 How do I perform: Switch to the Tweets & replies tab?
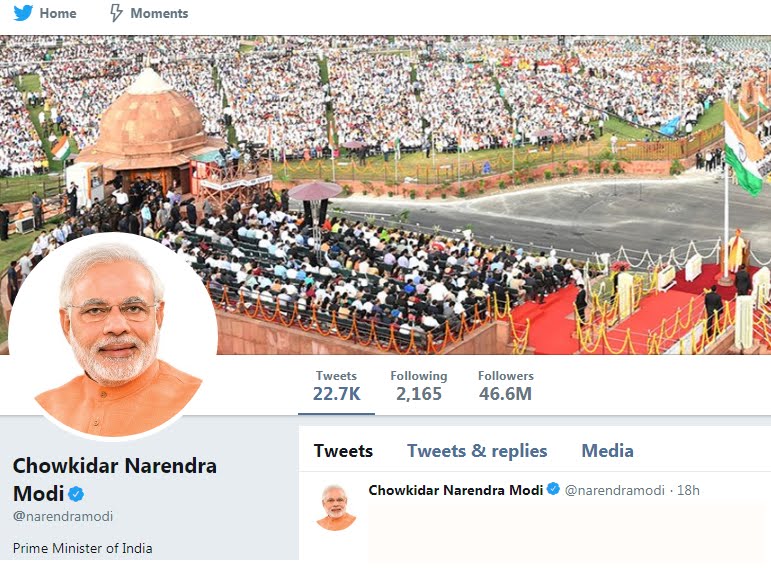[x=477, y=451]
